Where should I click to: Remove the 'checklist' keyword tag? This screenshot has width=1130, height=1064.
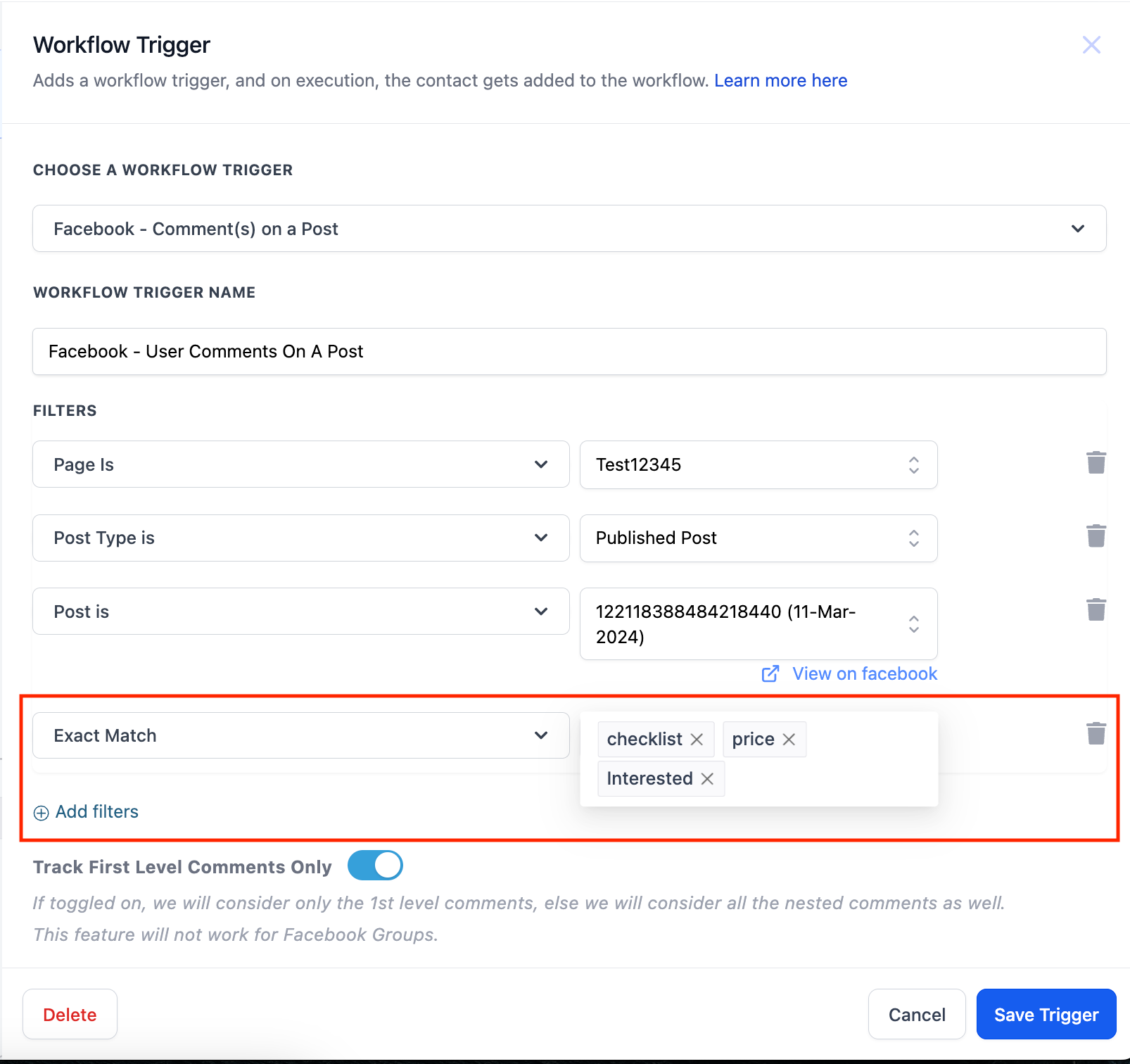(697, 740)
